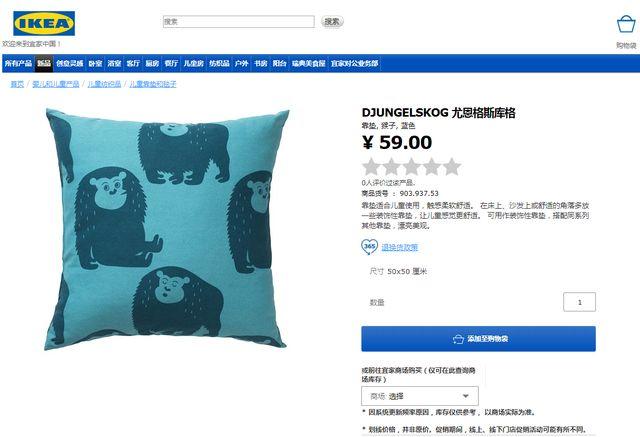Open the shopping bag icon

click(x=626, y=24)
